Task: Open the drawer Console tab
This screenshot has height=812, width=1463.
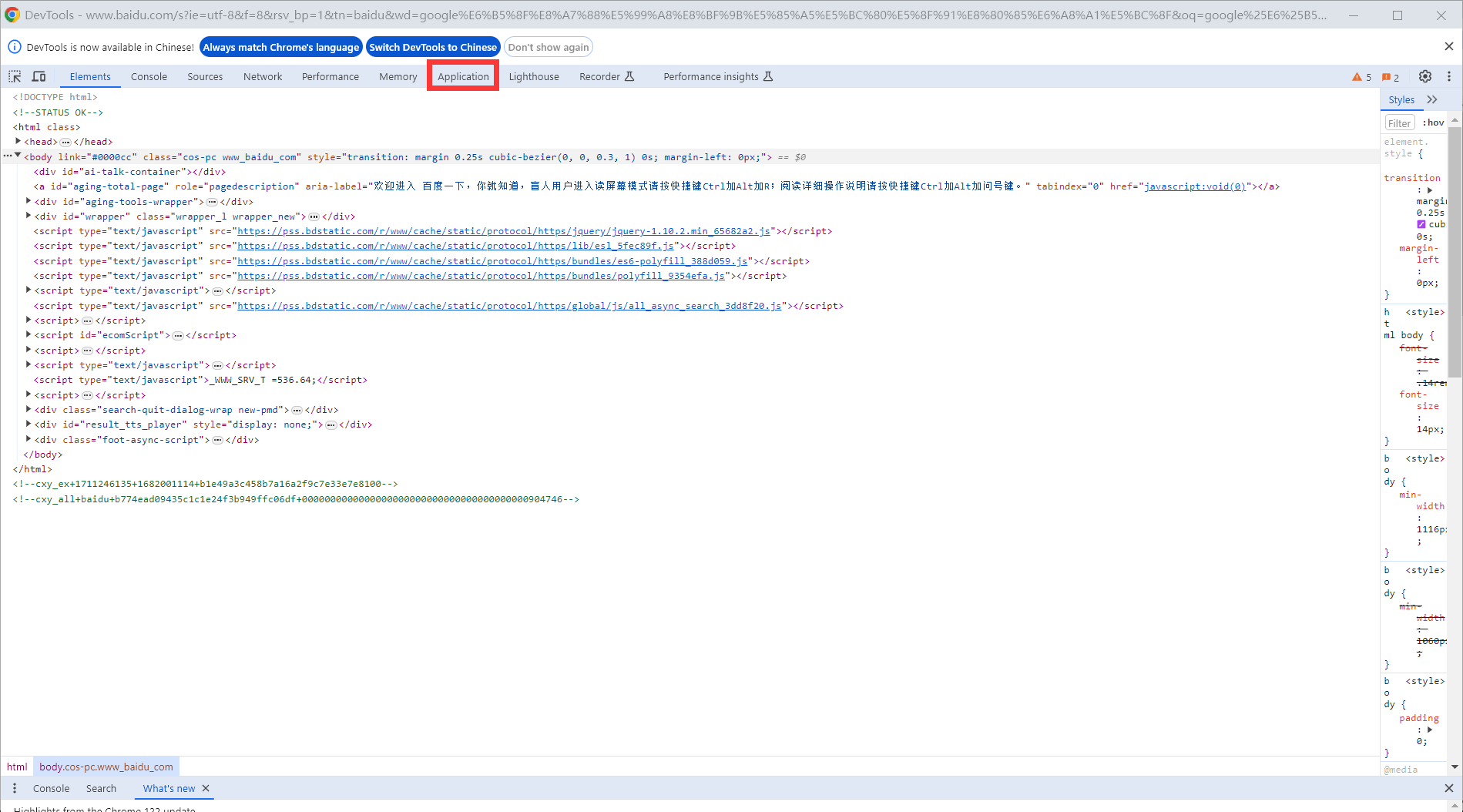Action: pos(51,788)
